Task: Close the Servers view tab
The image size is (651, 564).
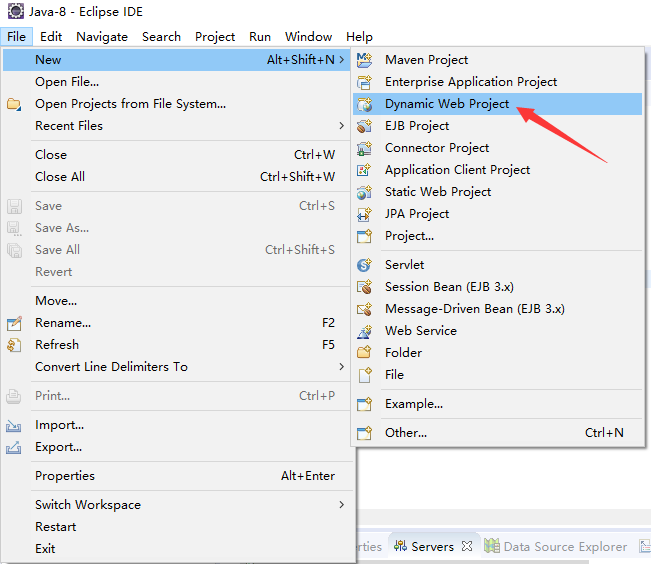Action: coord(467,546)
